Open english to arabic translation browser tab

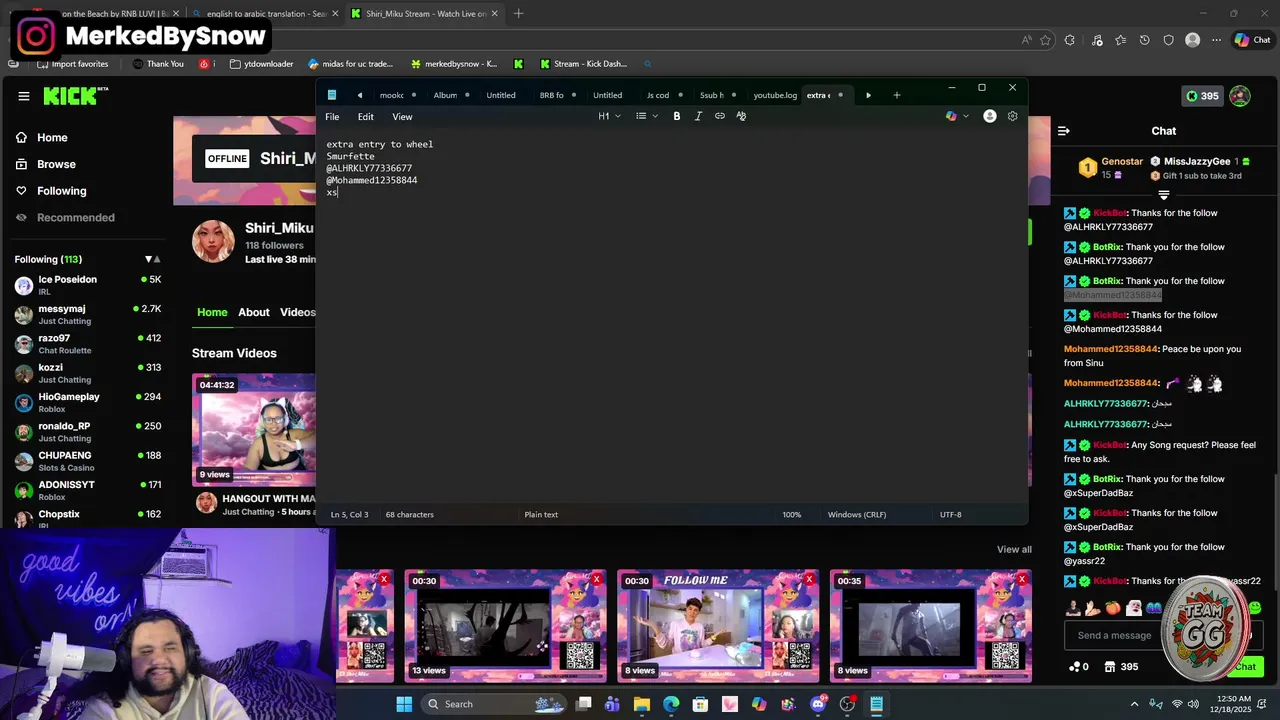(266, 14)
